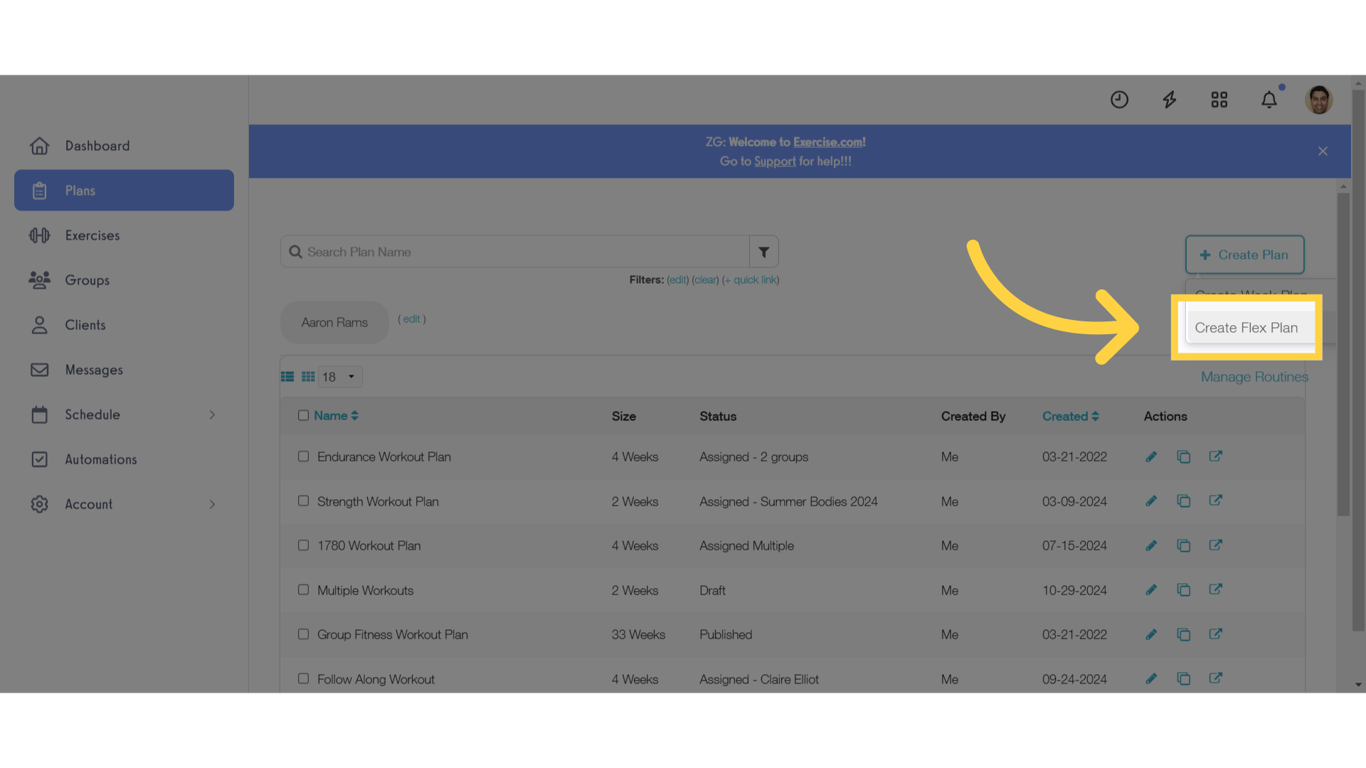
Task: Duplicate the Group Fitness Workout Plan
Action: pos(1184,634)
